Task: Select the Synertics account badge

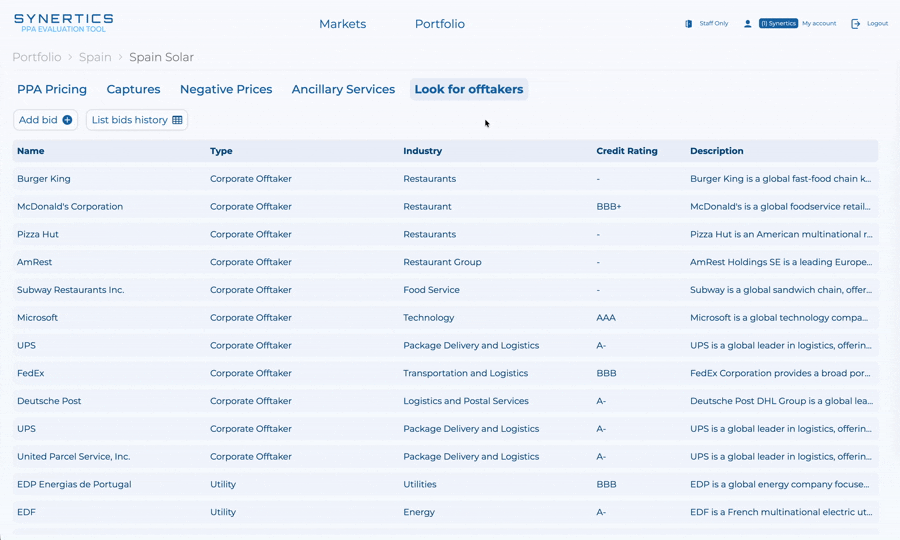Action: pyautogui.click(x=778, y=23)
